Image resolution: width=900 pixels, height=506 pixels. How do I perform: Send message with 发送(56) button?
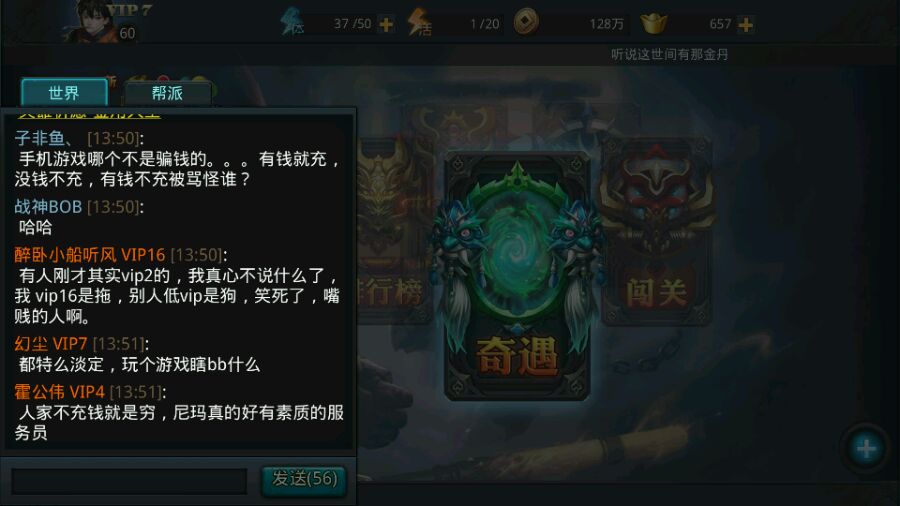click(304, 479)
